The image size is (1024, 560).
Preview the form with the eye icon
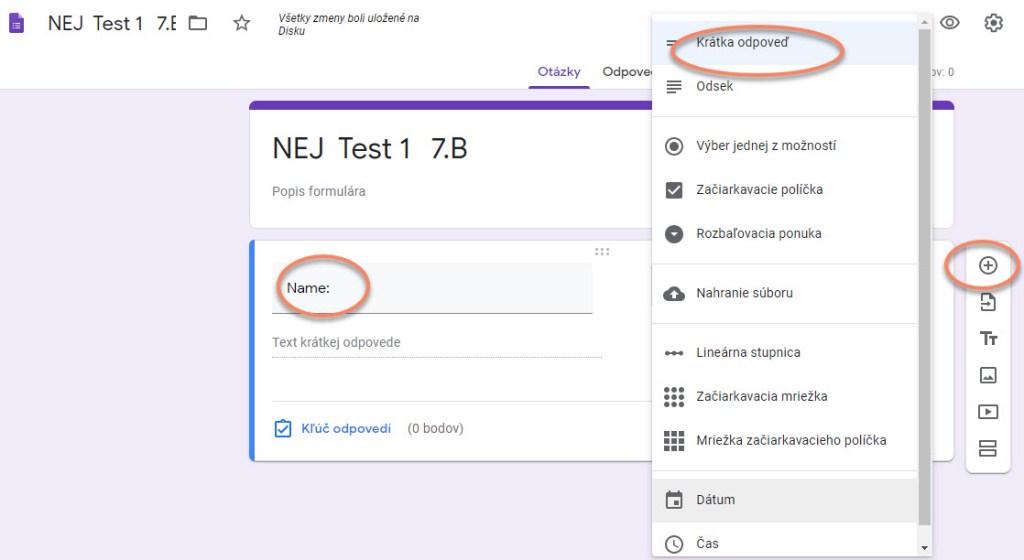[950, 23]
